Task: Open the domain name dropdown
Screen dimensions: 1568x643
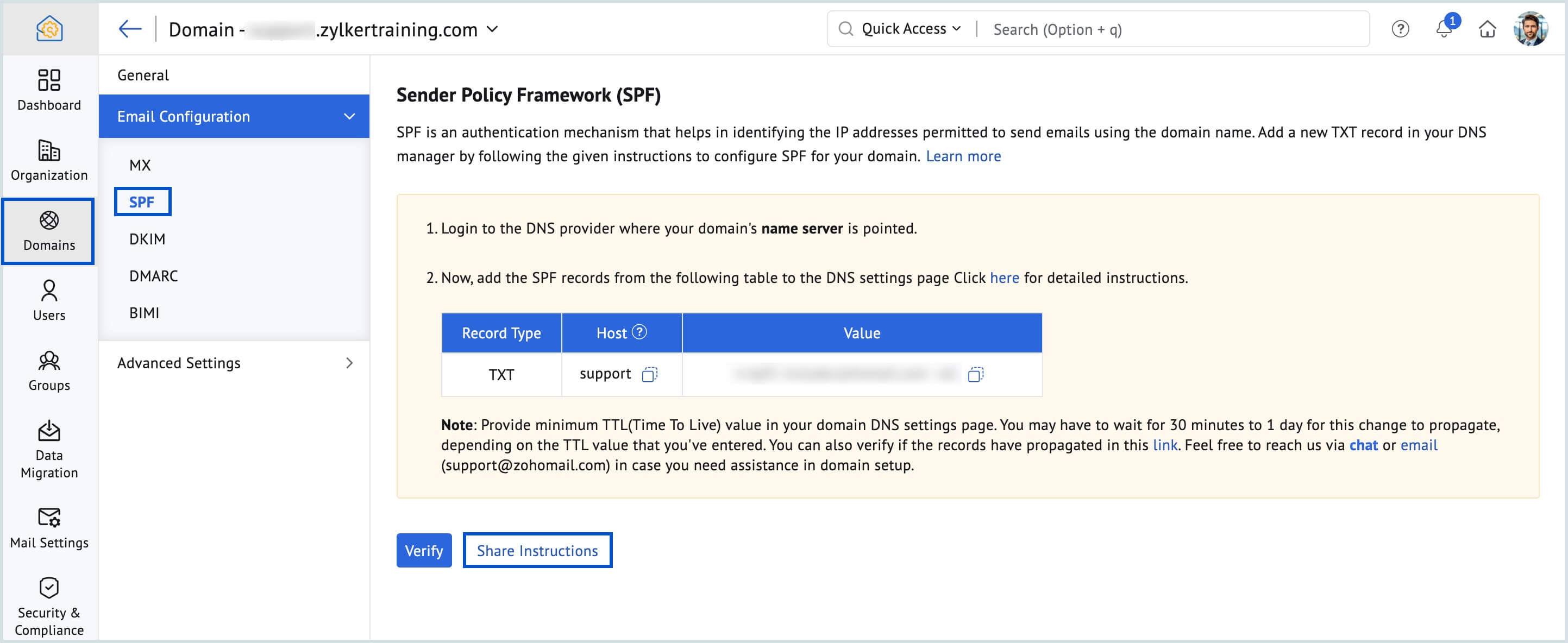Action: pyautogui.click(x=493, y=29)
